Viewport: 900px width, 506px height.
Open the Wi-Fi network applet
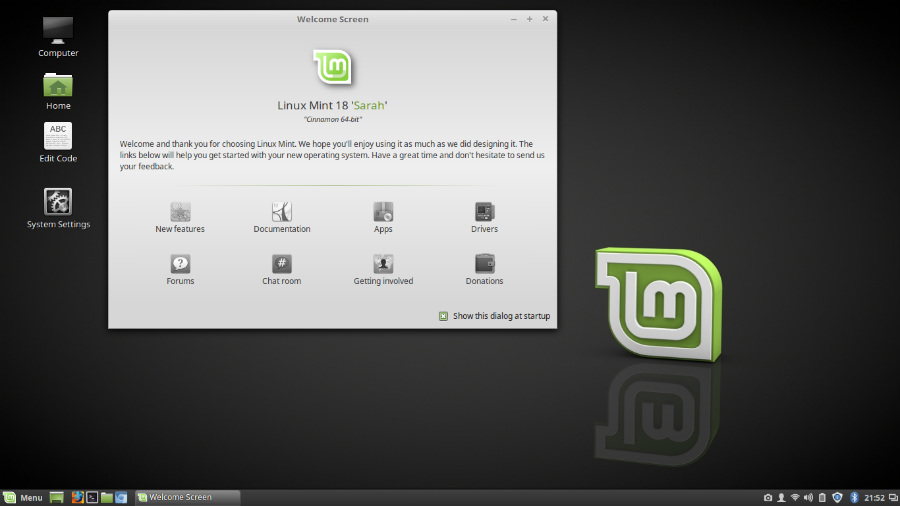pos(795,497)
